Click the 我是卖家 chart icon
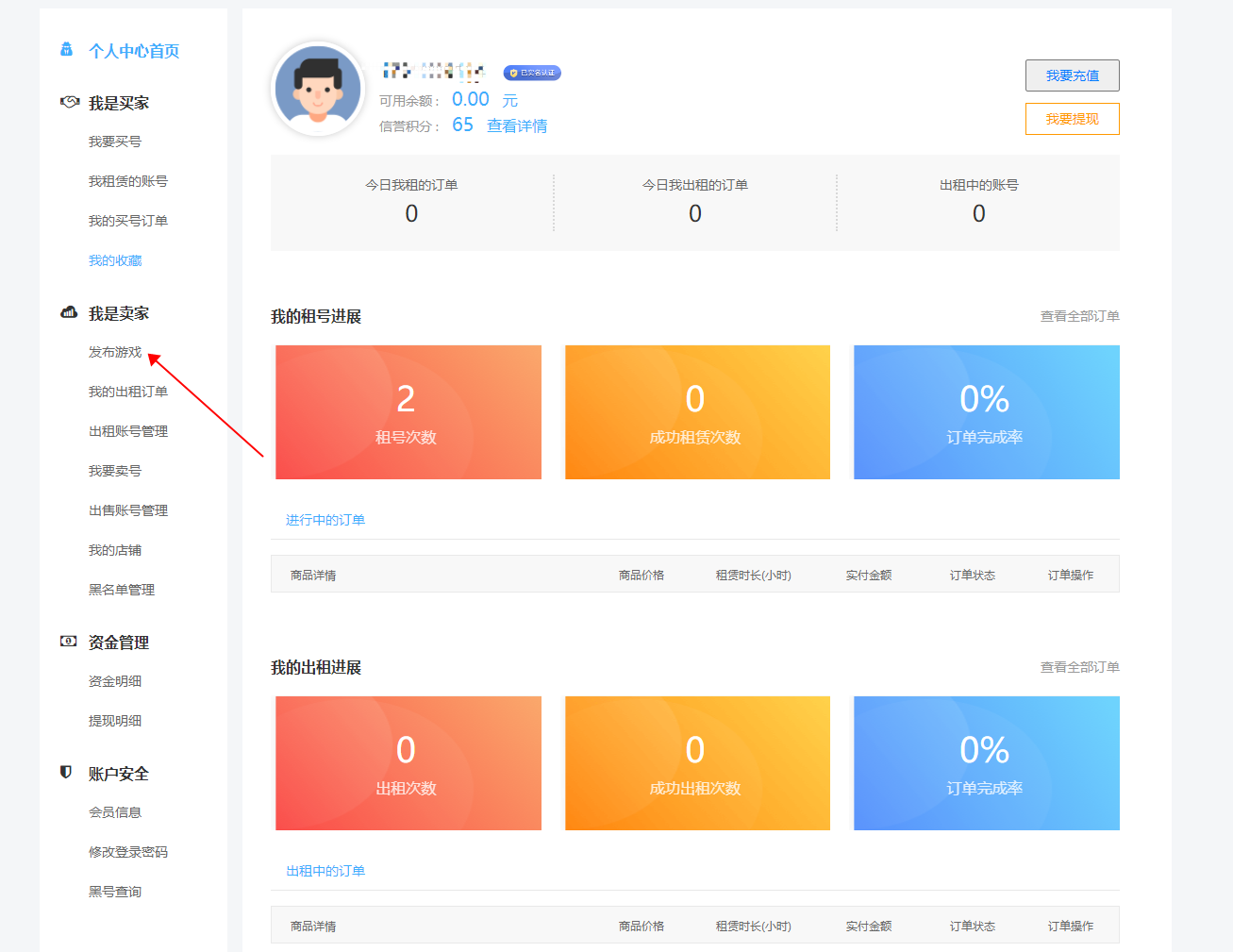 [69, 312]
